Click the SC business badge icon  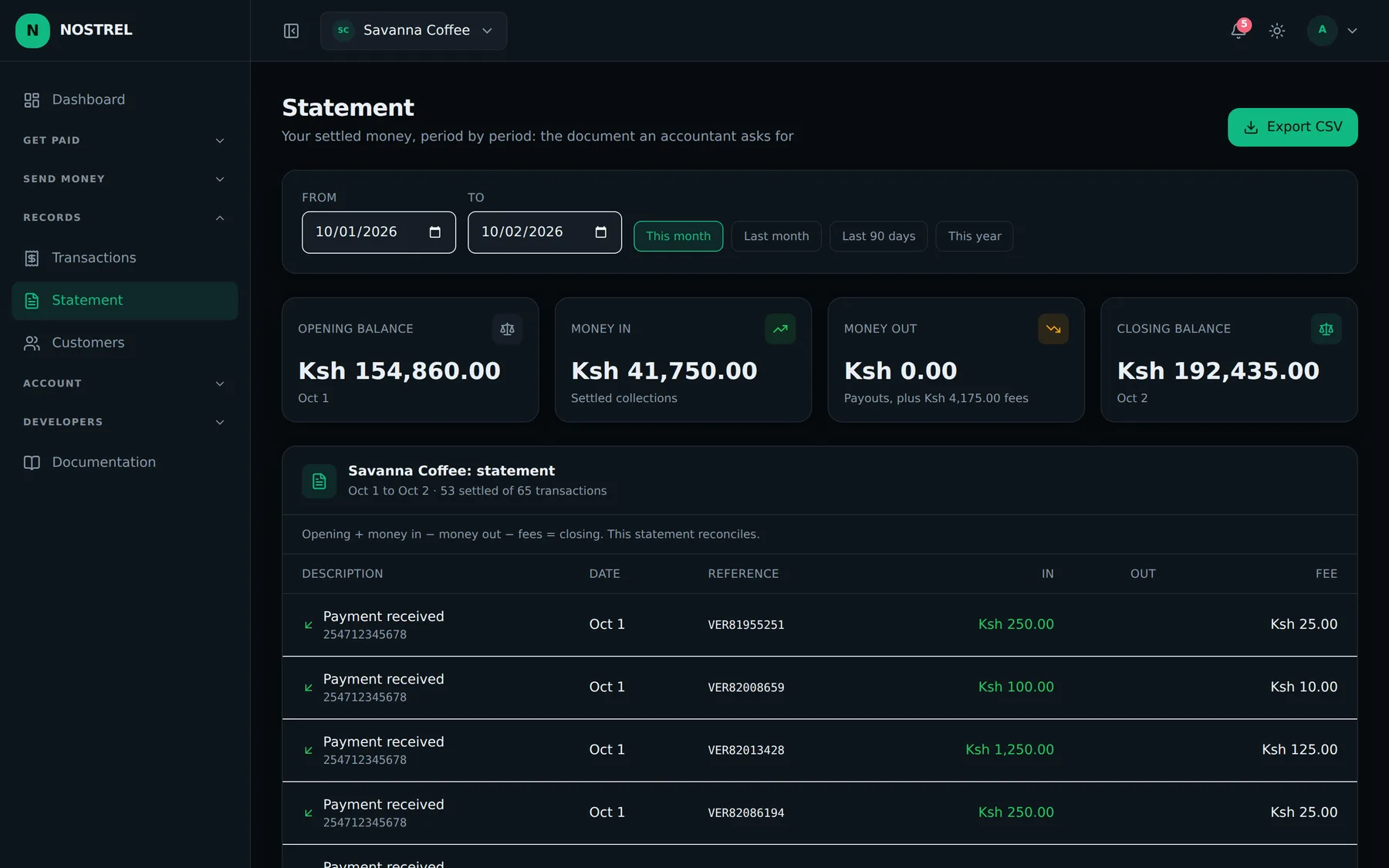343,30
